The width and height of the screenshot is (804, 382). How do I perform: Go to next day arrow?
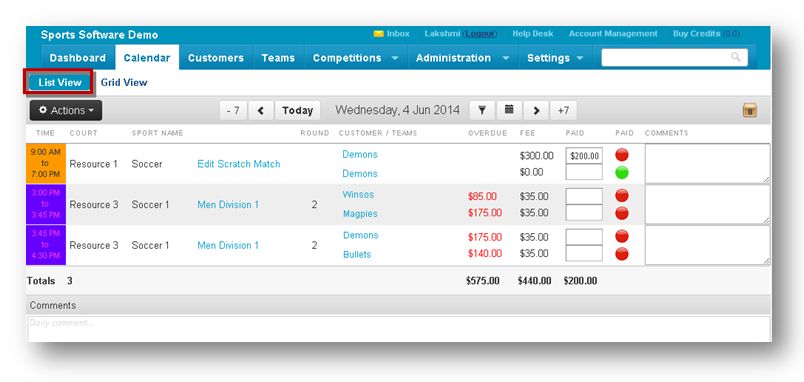[x=536, y=110]
